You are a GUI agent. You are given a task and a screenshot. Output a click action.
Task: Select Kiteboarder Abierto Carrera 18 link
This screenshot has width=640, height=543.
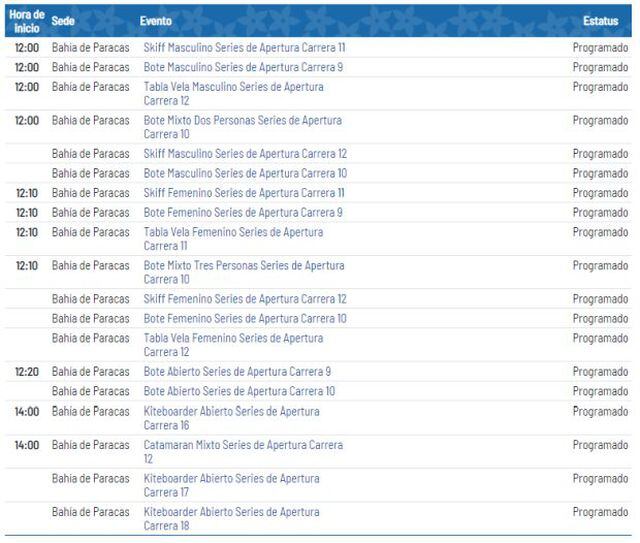pos(231,518)
